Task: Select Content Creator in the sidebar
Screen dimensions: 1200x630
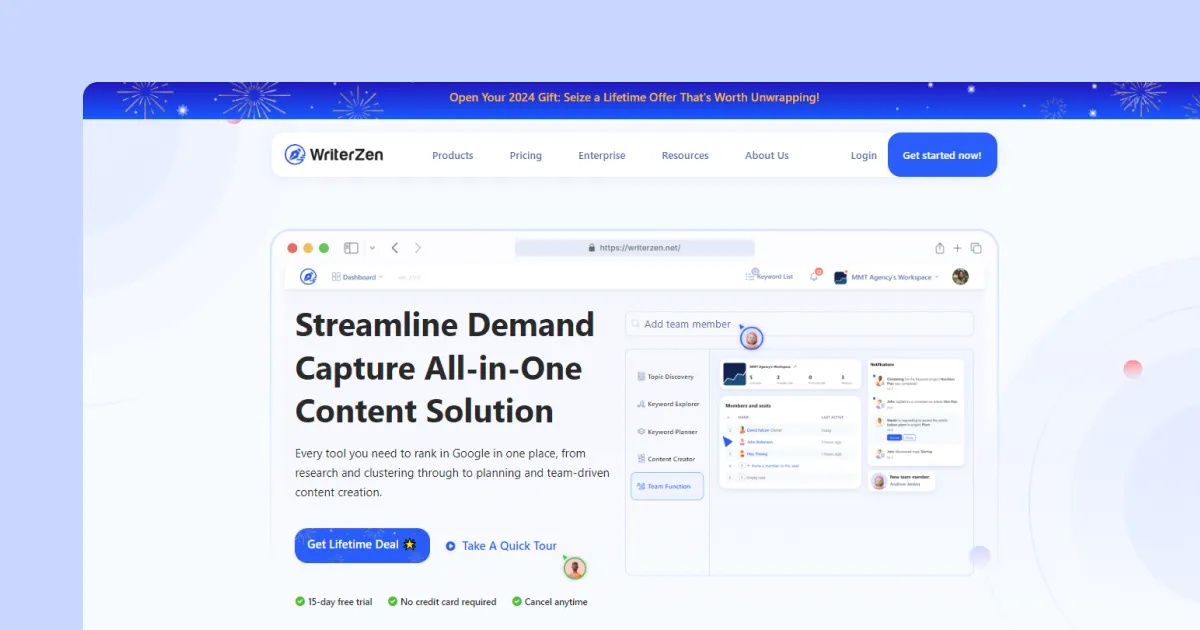Action: [667, 459]
